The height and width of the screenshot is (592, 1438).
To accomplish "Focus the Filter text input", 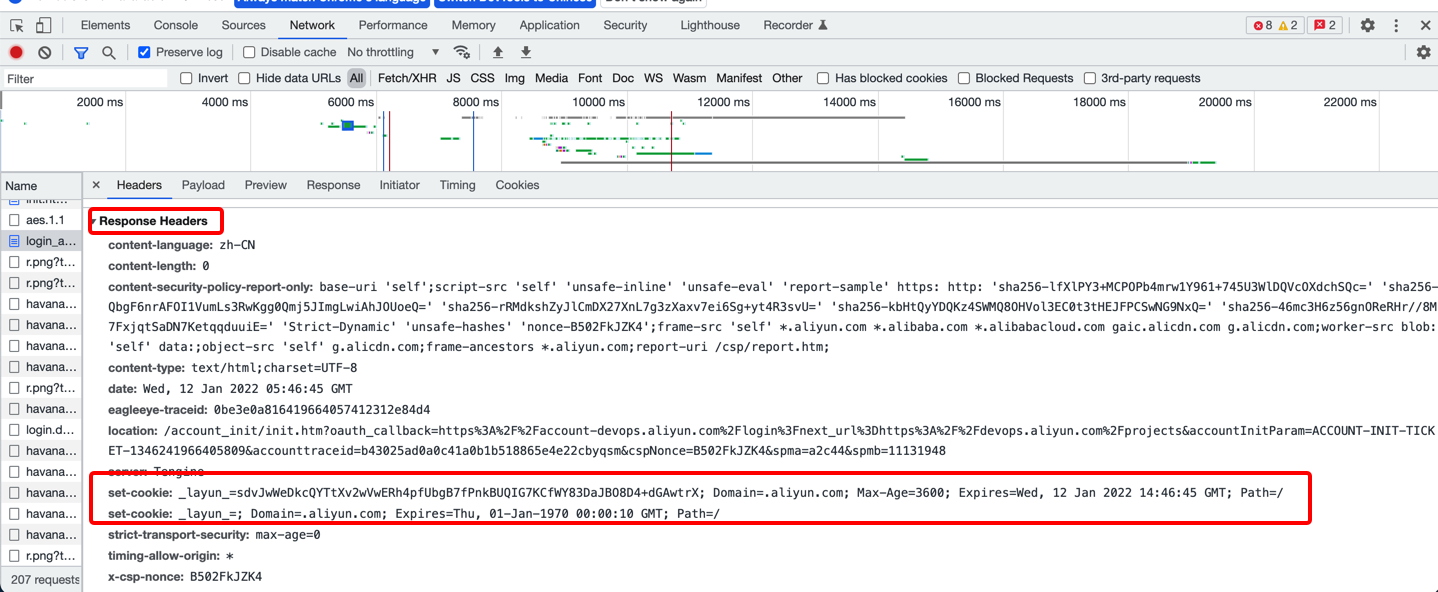I will point(85,78).
